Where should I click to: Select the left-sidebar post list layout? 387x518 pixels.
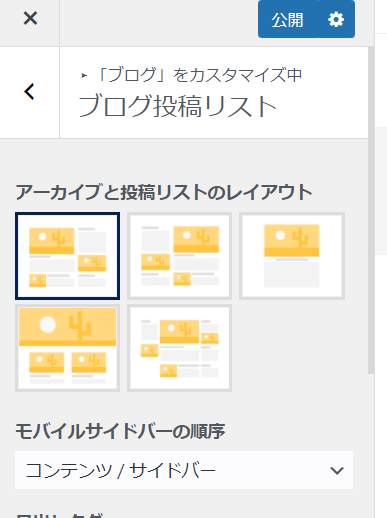pos(179,256)
